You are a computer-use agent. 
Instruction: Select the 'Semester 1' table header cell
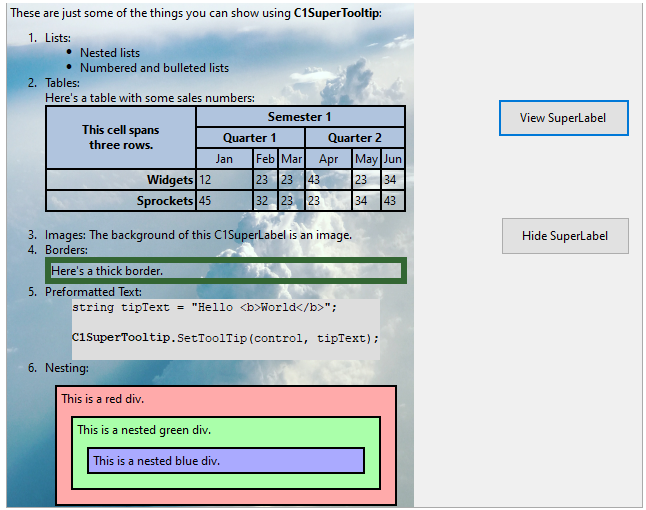pos(300,117)
